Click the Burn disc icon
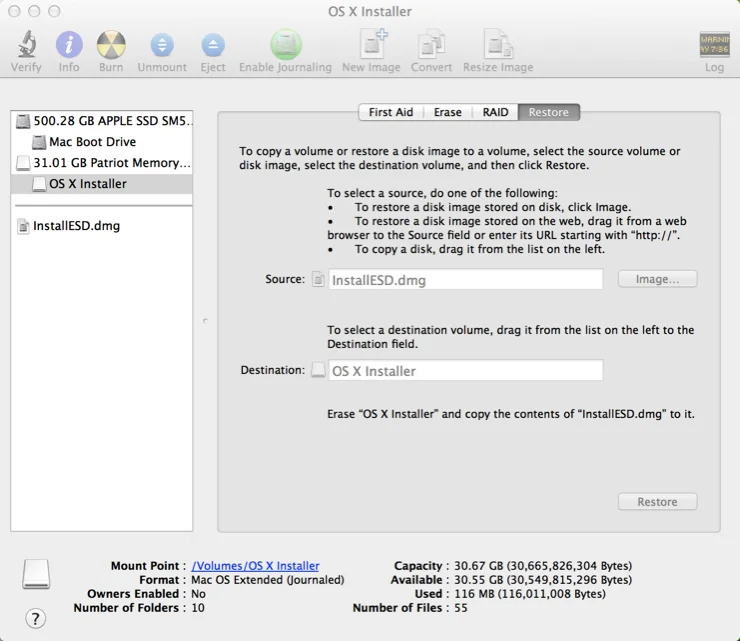 [x=111, y=45]
